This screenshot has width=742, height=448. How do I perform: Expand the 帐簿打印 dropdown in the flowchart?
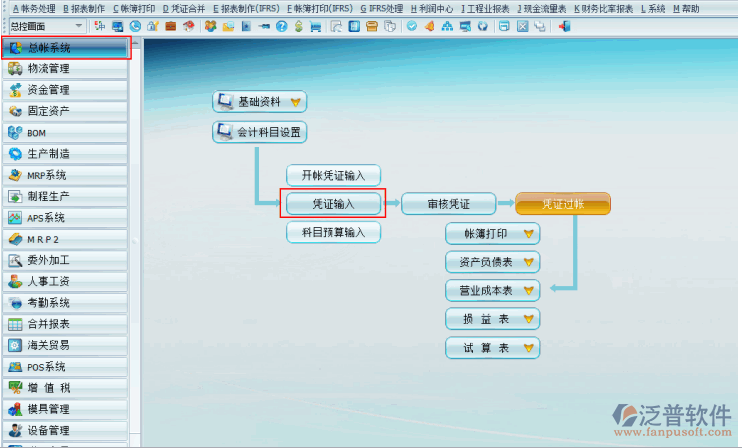tap(529, 234)
